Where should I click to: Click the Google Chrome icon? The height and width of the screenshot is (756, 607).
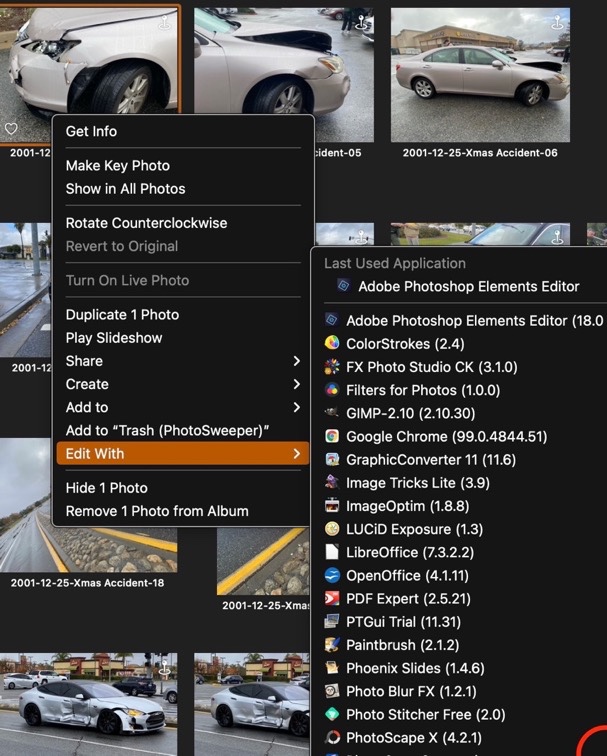pyautogui.click(x=332, y=436)
